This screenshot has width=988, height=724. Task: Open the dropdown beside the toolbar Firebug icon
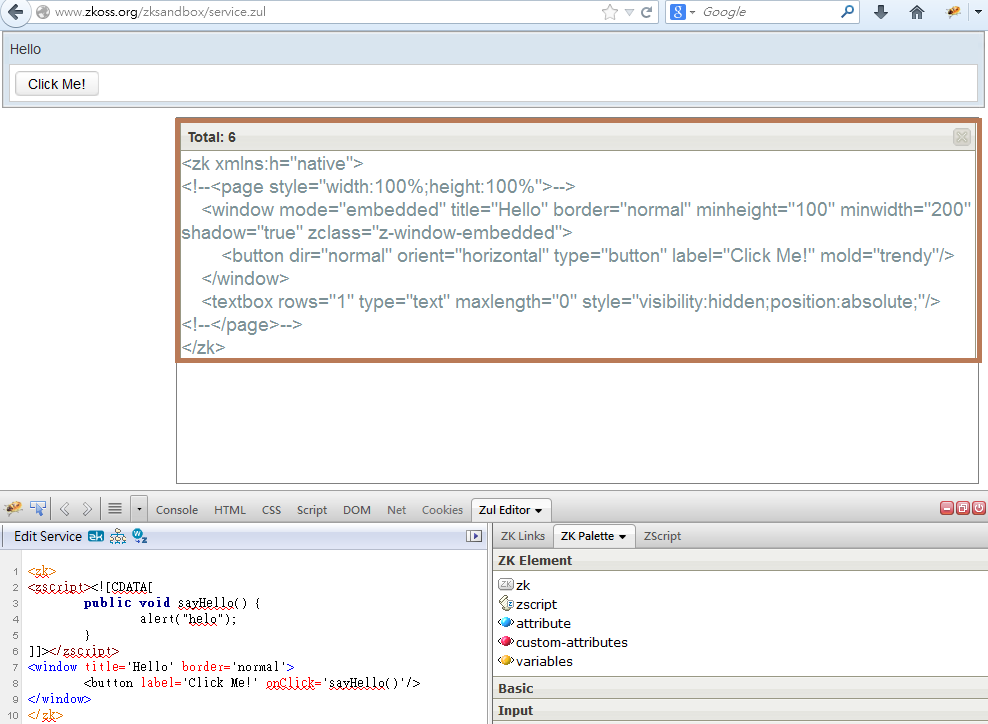tap(979, 12)
